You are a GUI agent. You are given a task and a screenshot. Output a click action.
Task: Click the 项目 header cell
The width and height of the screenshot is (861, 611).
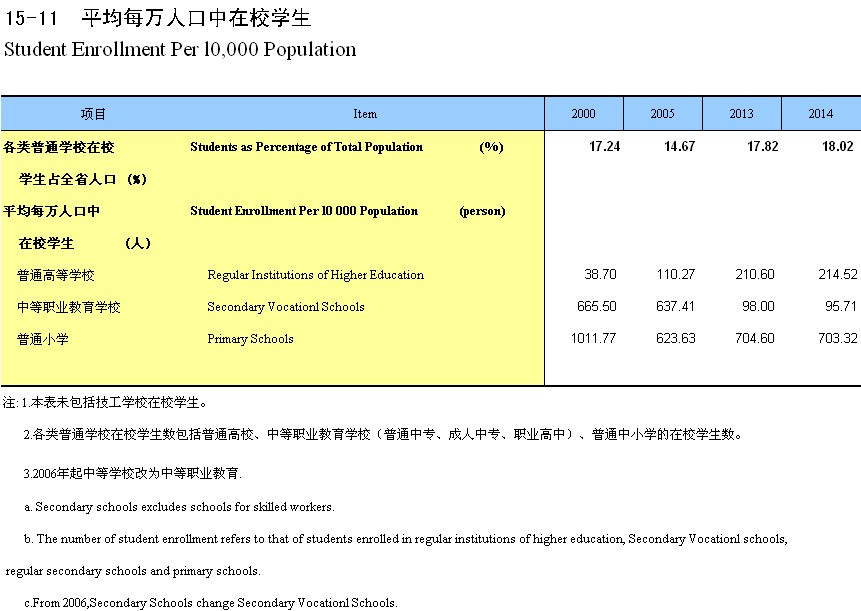[x=94, y=114]
